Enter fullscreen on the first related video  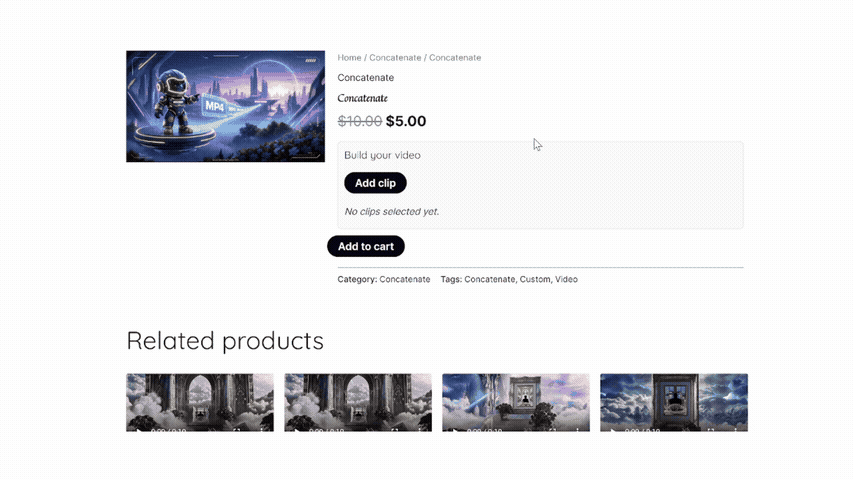[237, 430]
